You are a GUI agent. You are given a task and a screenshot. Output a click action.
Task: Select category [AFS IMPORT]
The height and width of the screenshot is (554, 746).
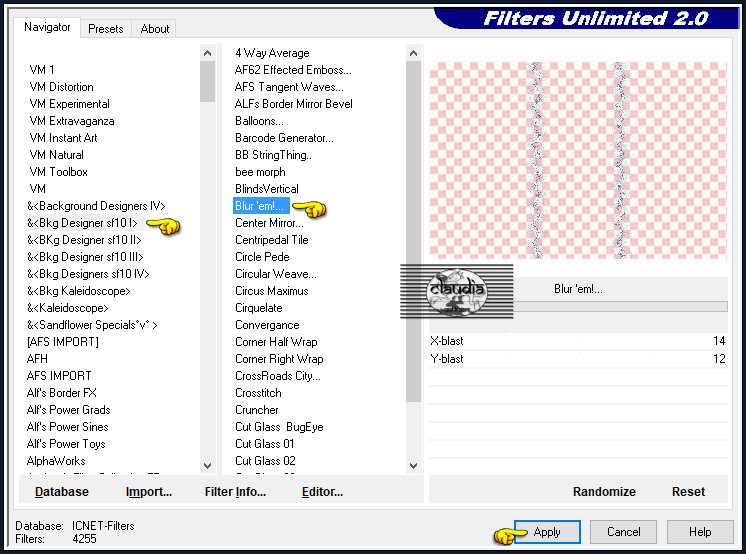pyautogui.click(x=63, y=342)
